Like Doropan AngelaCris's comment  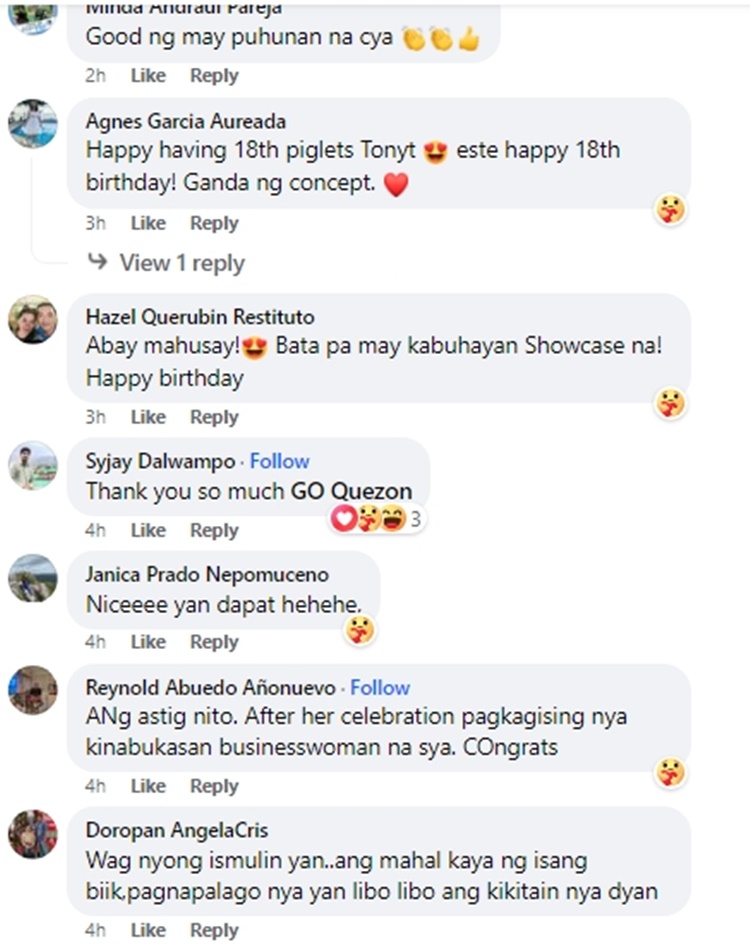tap(148, 930)
